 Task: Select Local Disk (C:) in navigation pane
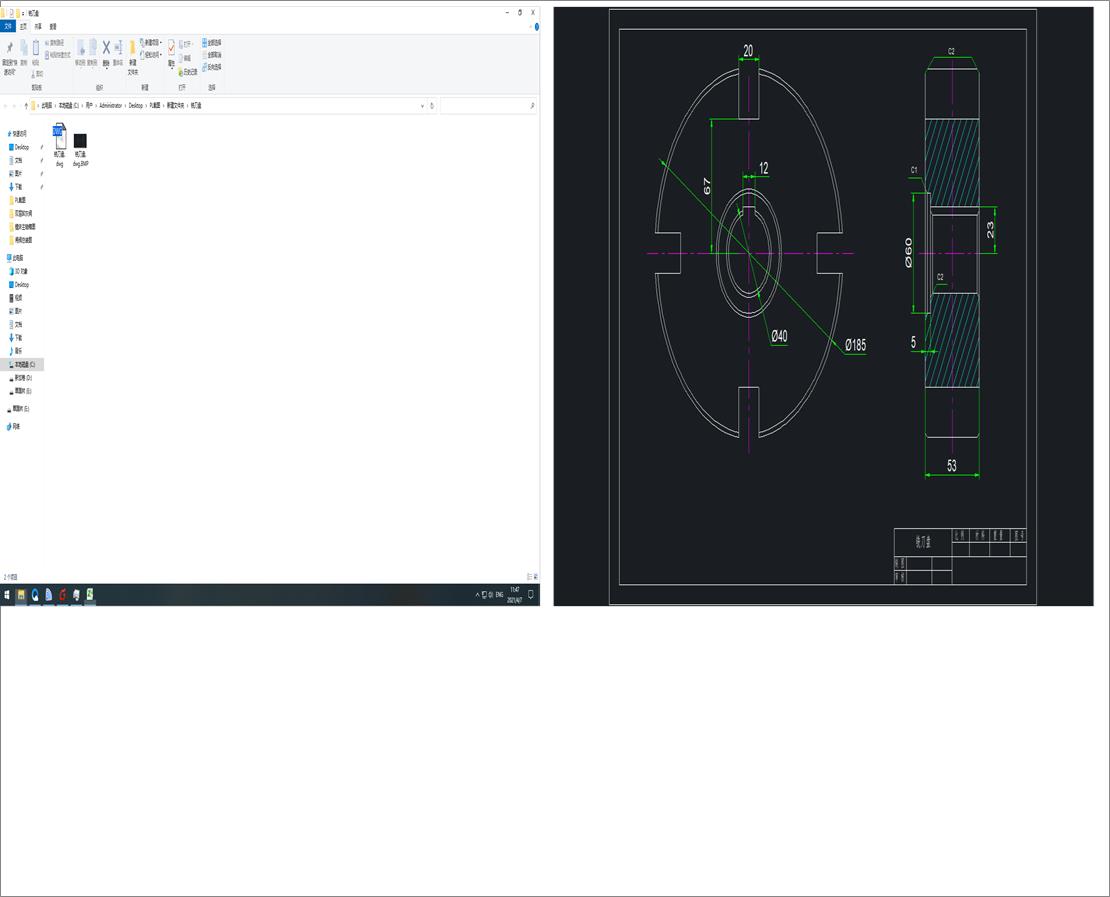pos(22,365)
